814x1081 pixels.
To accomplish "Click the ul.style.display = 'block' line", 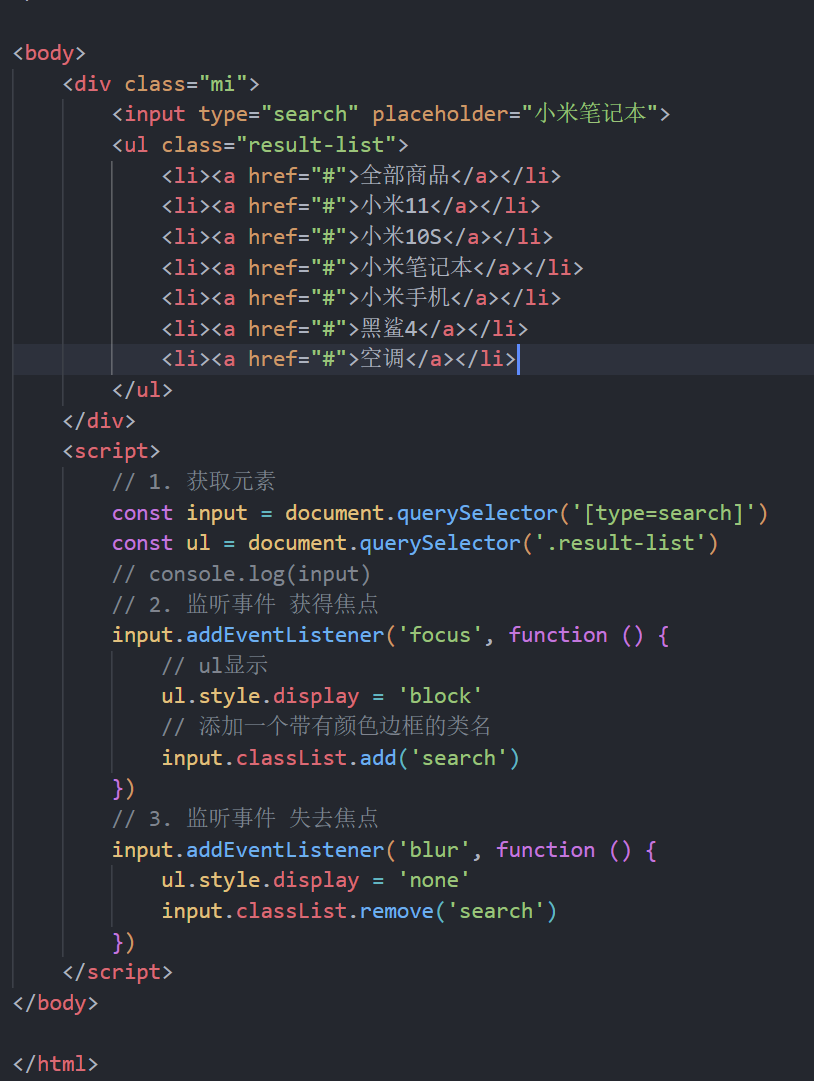I will coord(321,696).
